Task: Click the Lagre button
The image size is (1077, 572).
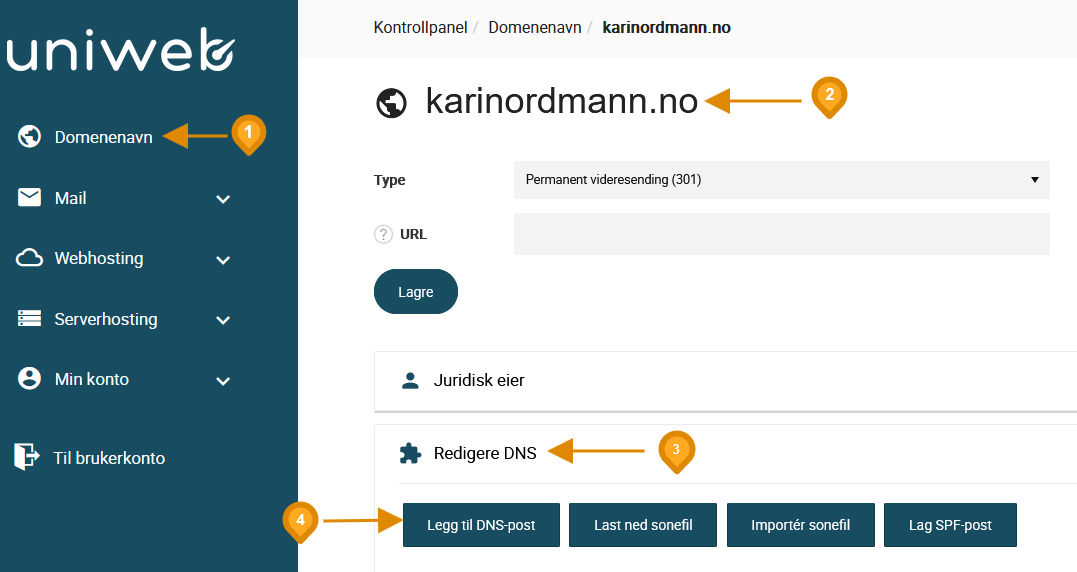Action: pos(416,292)
